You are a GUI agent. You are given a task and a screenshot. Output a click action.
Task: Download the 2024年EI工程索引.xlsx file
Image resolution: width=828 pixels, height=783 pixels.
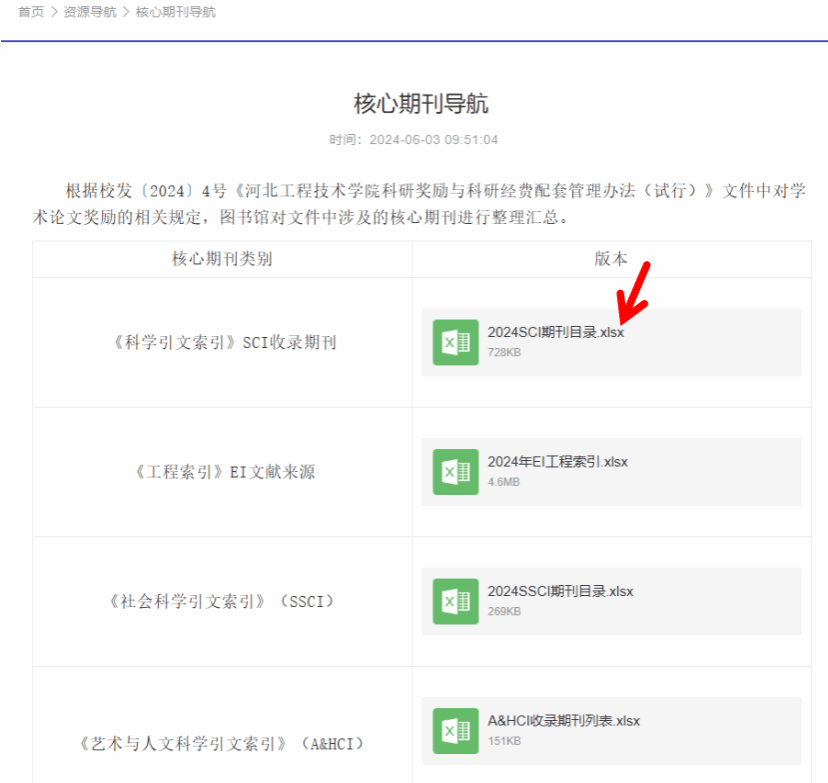pyautogui.click(x=558, y=462)
